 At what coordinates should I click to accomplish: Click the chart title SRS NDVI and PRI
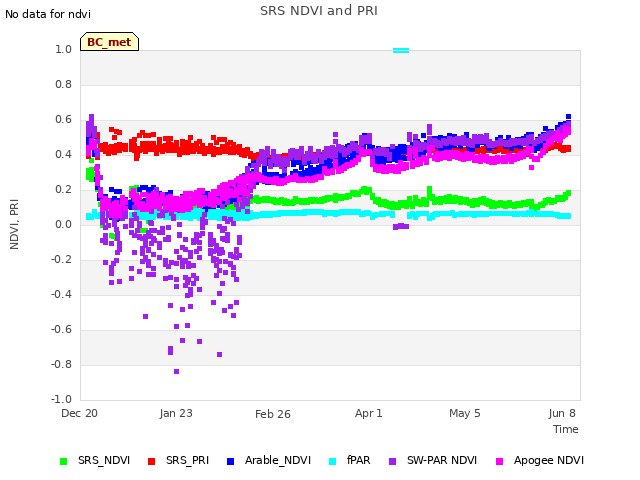(x=319, y=11)
